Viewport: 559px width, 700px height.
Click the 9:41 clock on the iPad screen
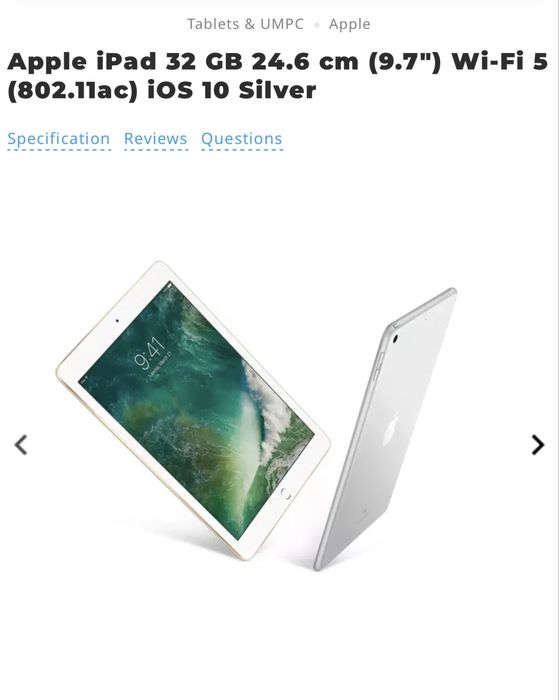tap(148, 353)
